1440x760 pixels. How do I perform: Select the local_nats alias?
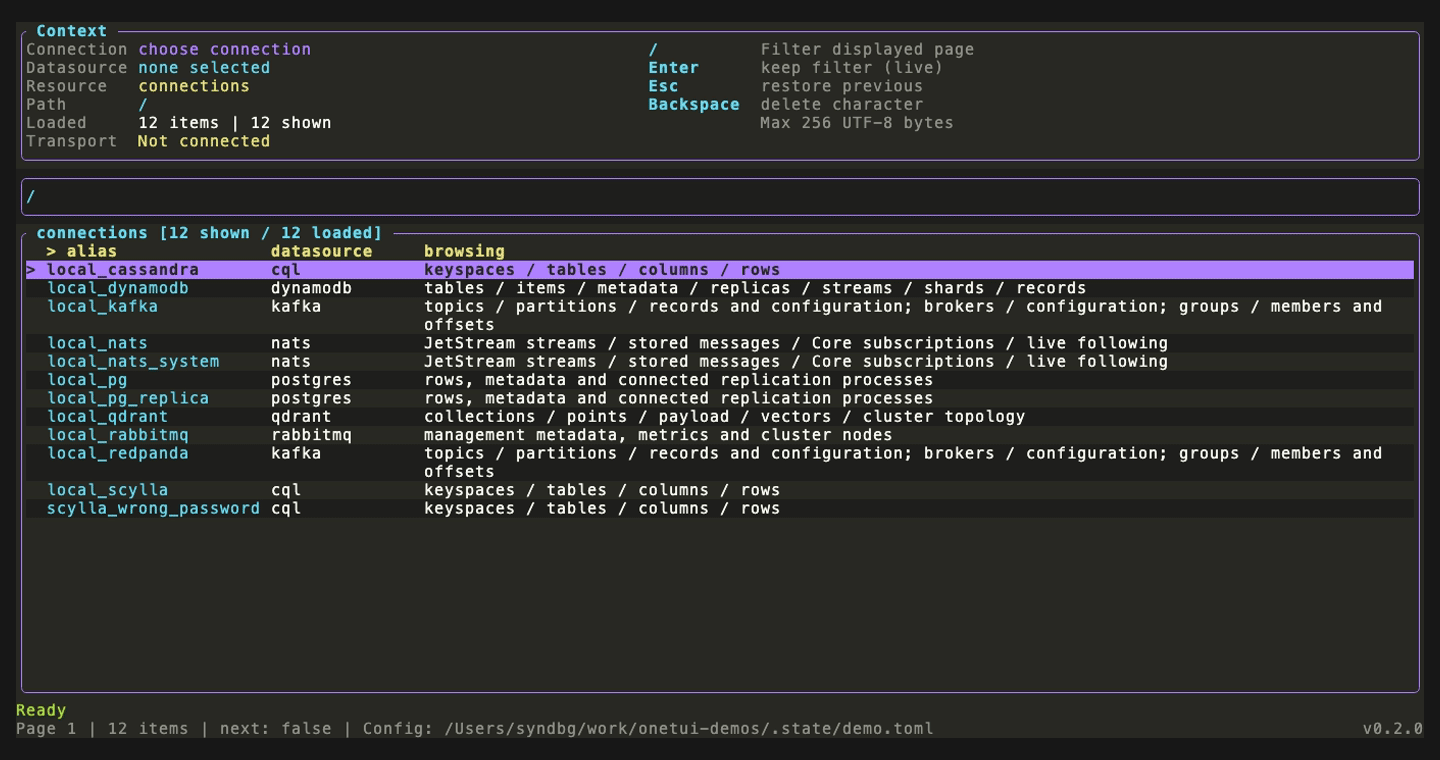[97, 343]
